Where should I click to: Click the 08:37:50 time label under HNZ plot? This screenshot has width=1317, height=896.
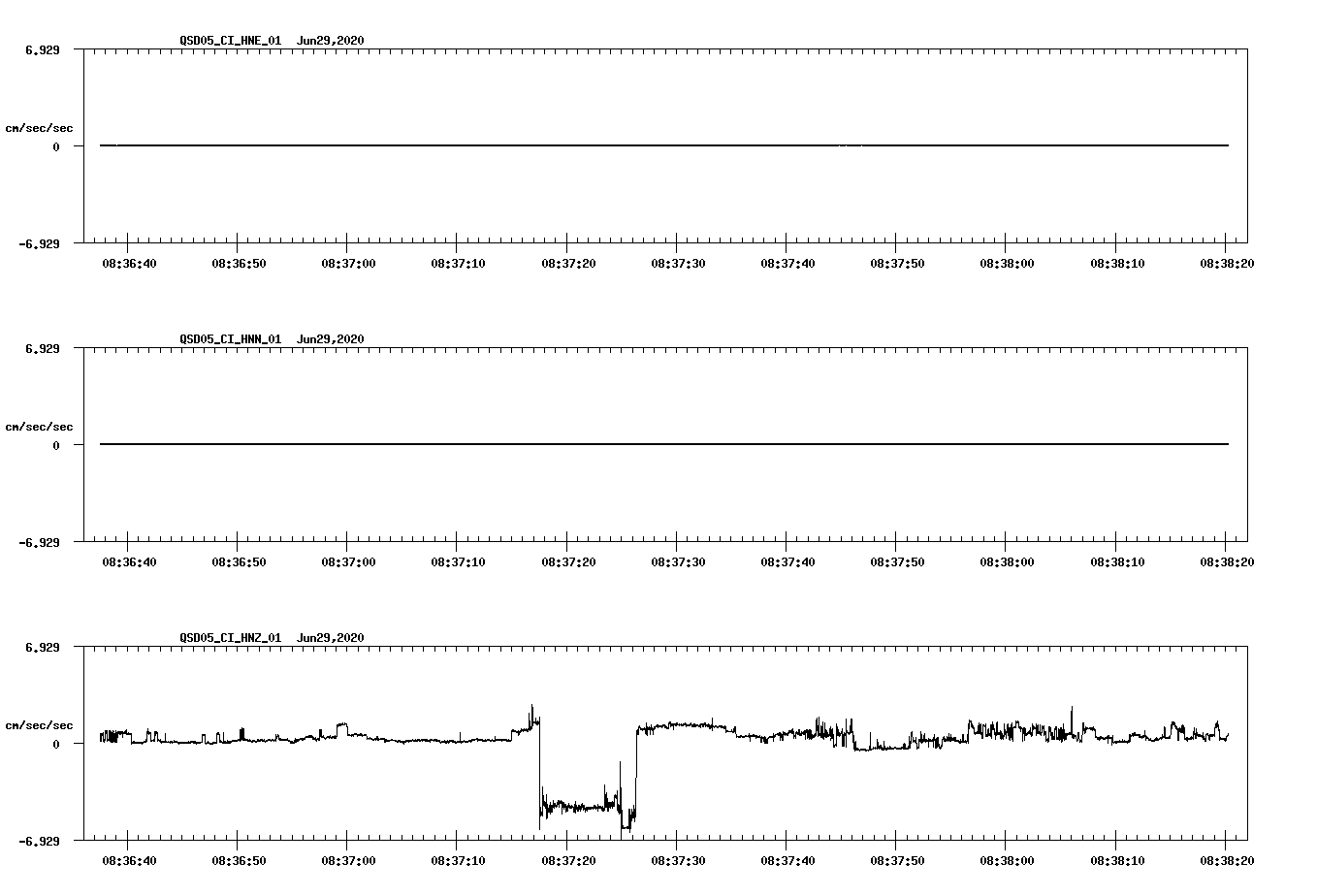pyautogui.click(x=897, y=861)
